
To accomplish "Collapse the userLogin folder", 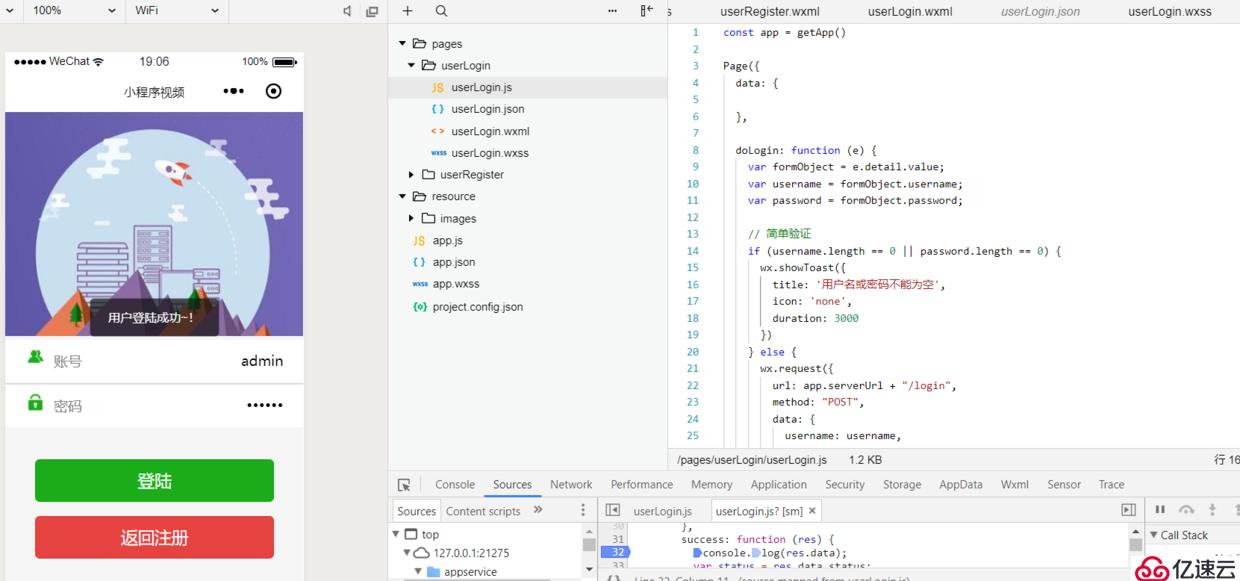I will [x=412, y=66].
